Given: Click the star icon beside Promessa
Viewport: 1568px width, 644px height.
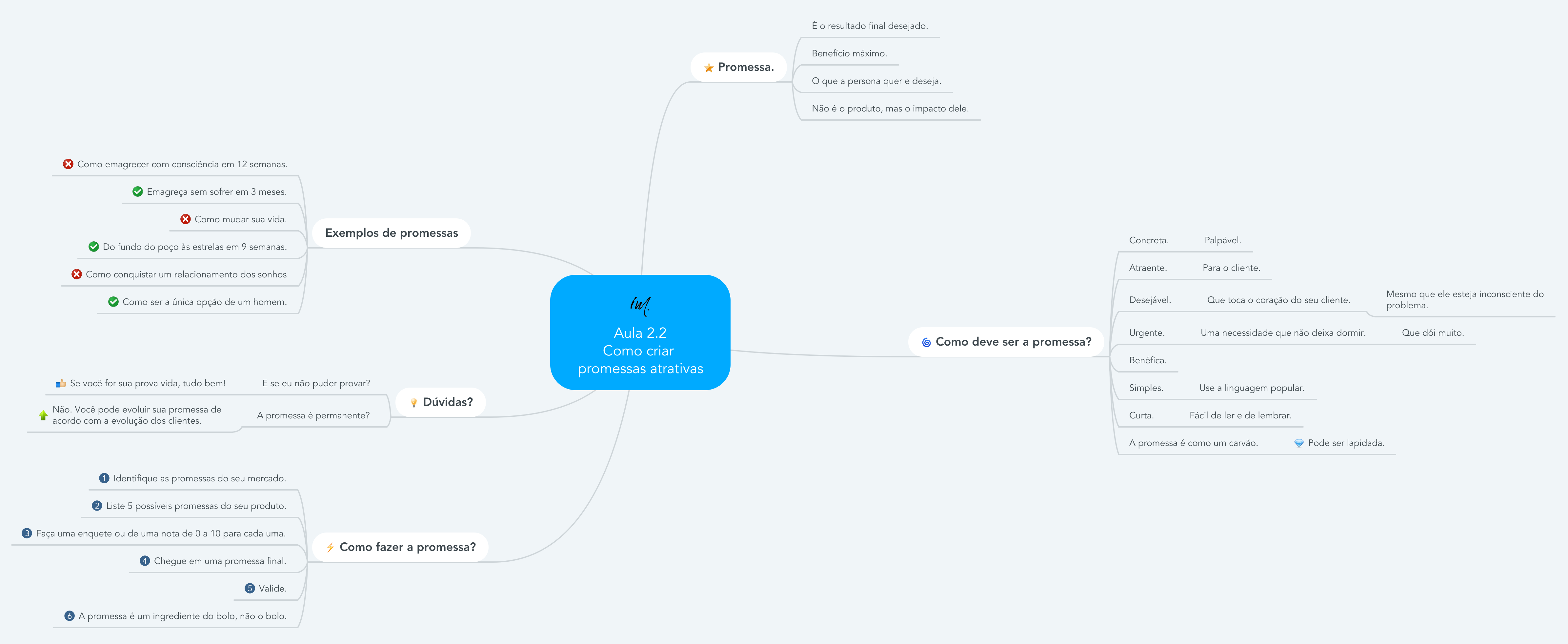Looking at the screenshot, I should [x=709, y=68].
